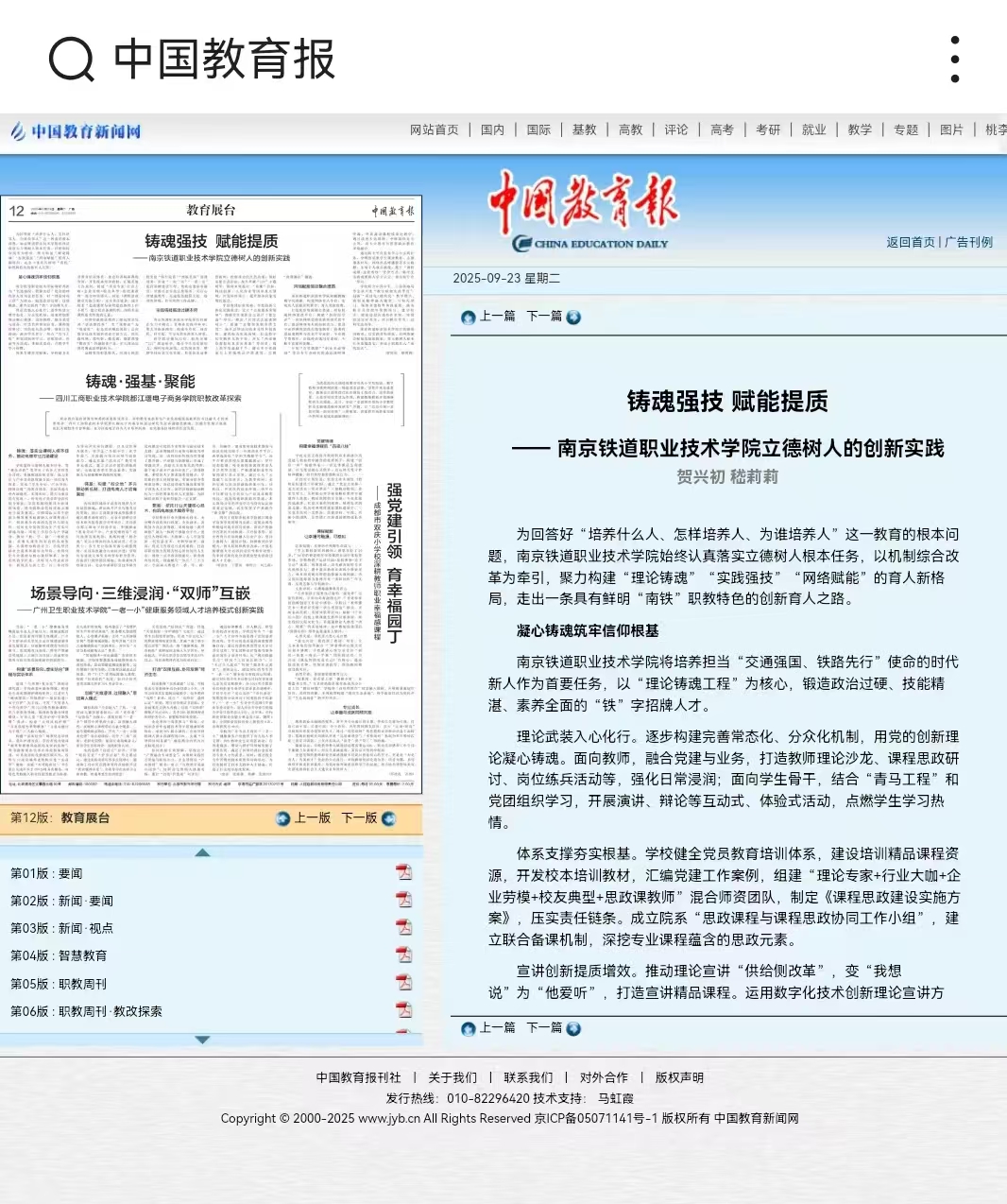
Task: Tap the search magnifier icon
Action: click(72, 60)
